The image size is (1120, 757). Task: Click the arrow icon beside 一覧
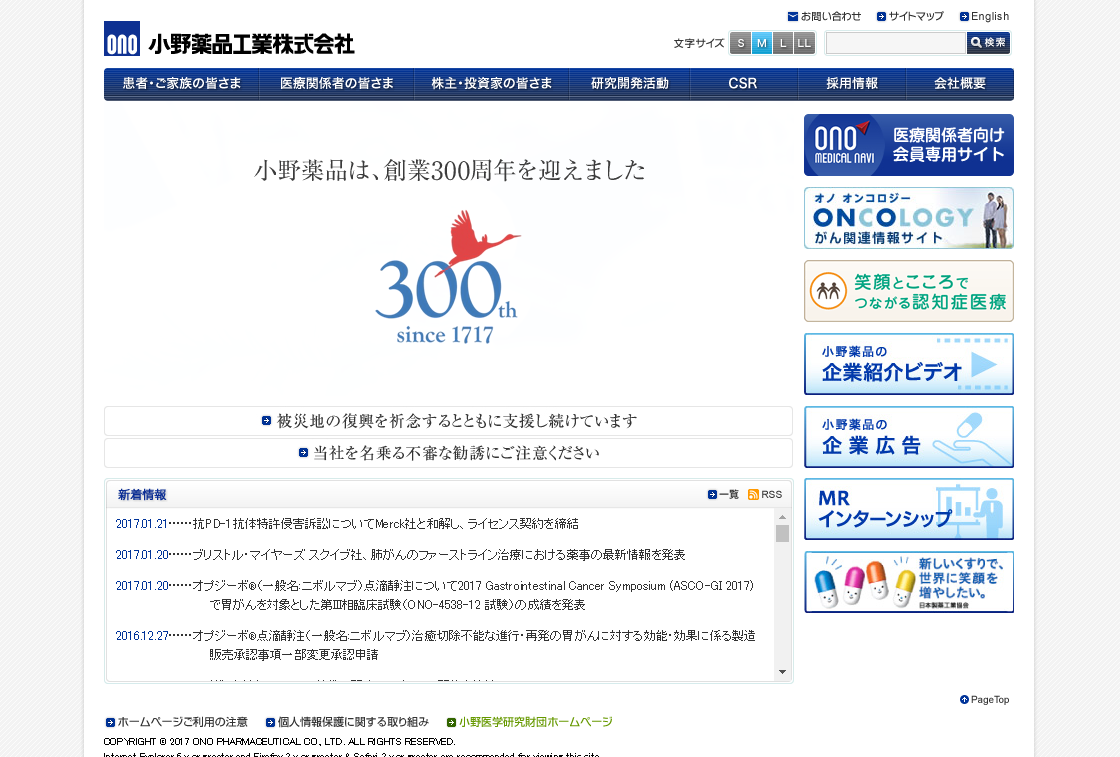click(712, 494)
